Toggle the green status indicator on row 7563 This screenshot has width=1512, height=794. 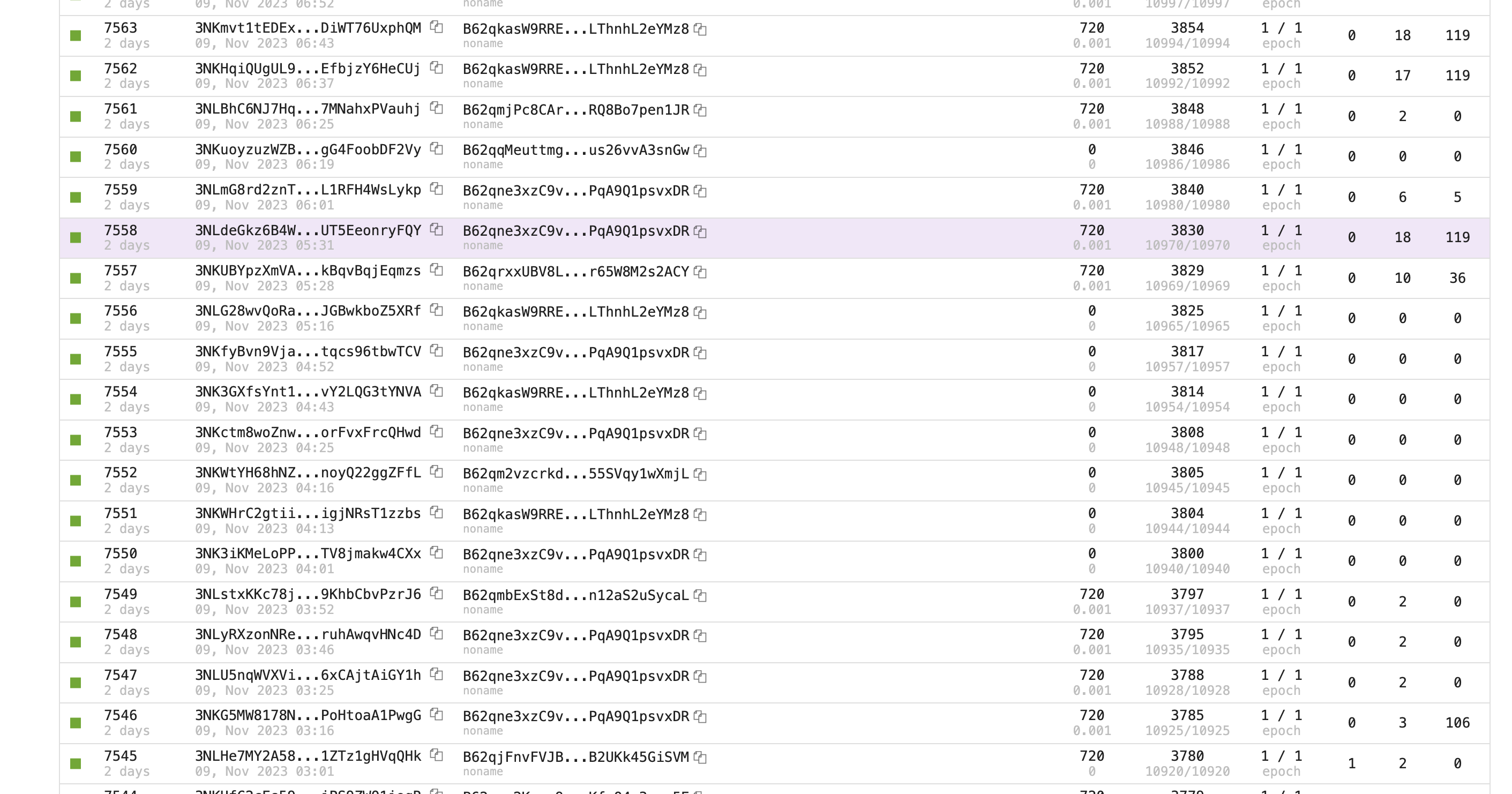point(75,35)
